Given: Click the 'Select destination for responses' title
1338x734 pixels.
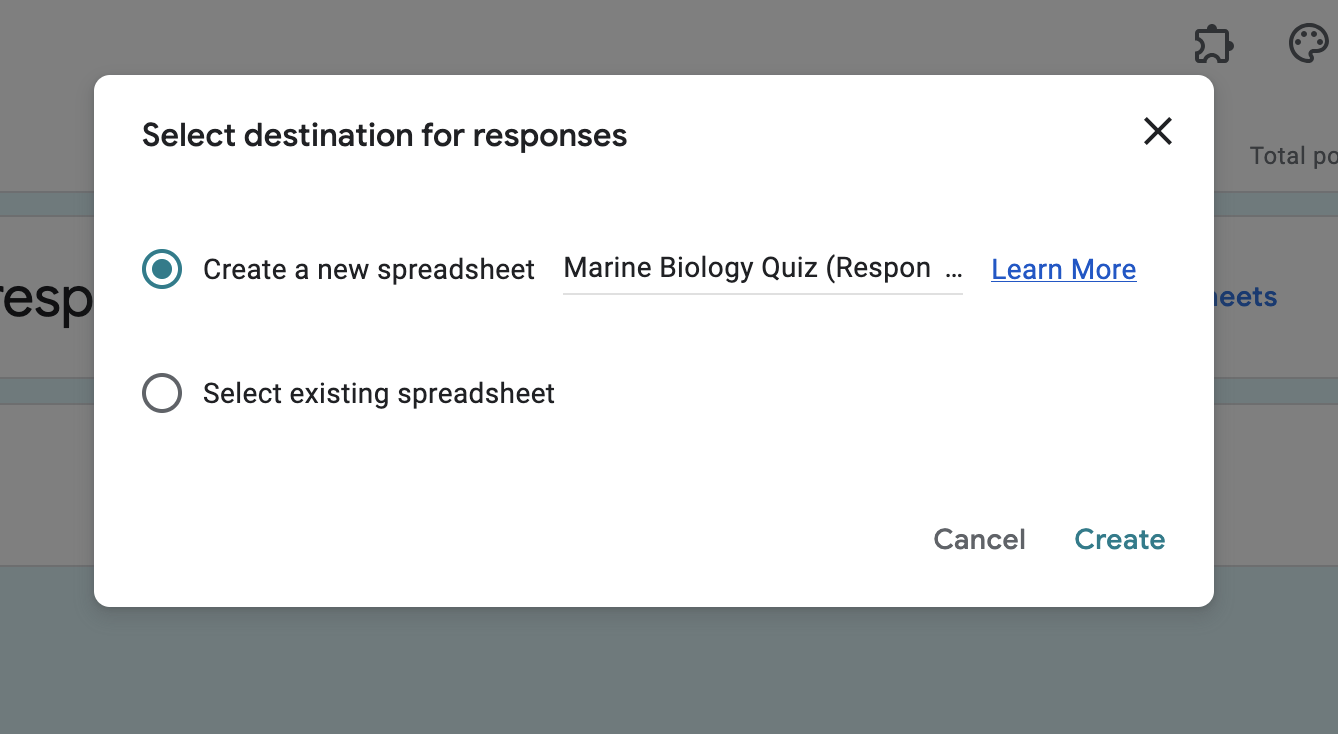Looking at the screenshot, I should pos(384,135).
